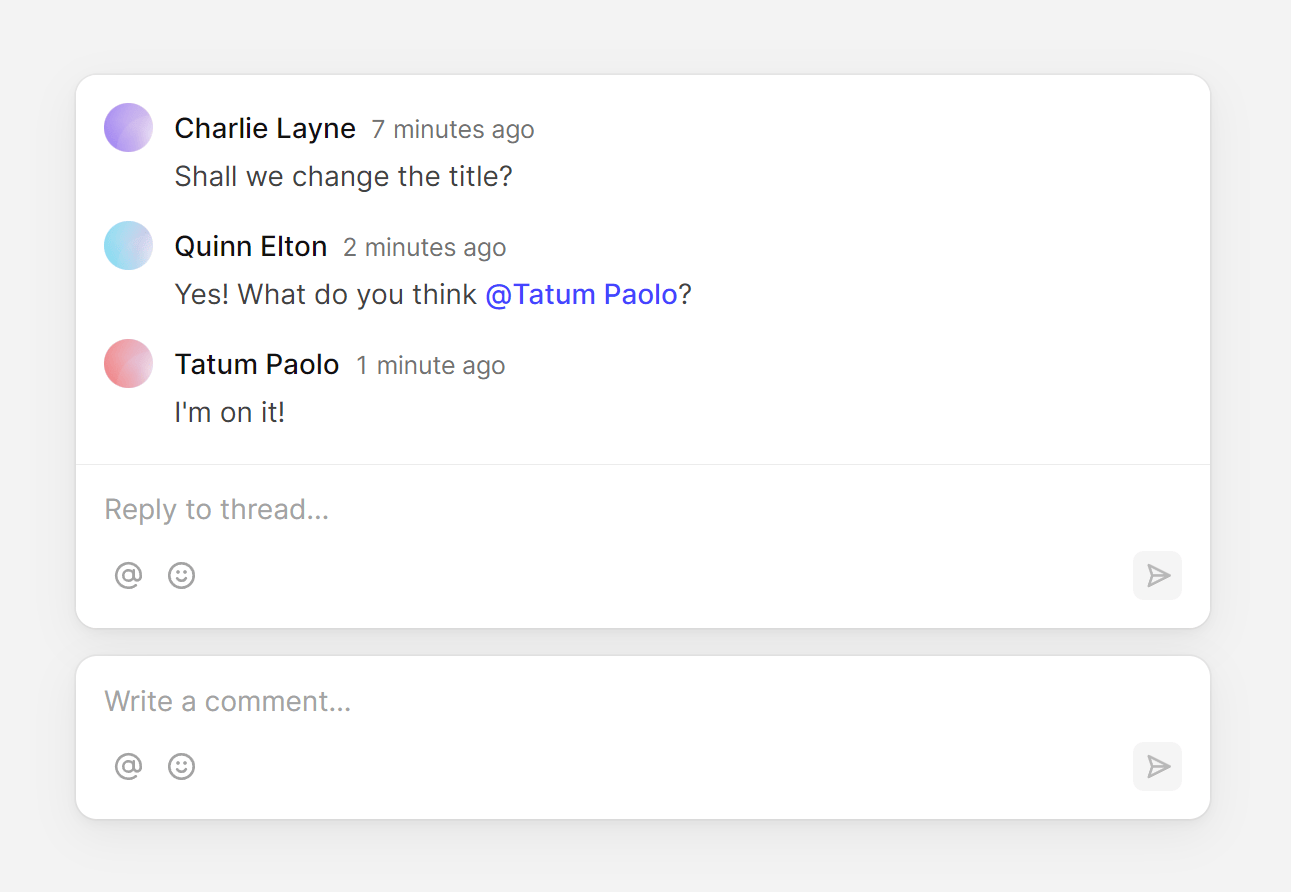Click Quinn Elton's name

(x=251, y=246)
